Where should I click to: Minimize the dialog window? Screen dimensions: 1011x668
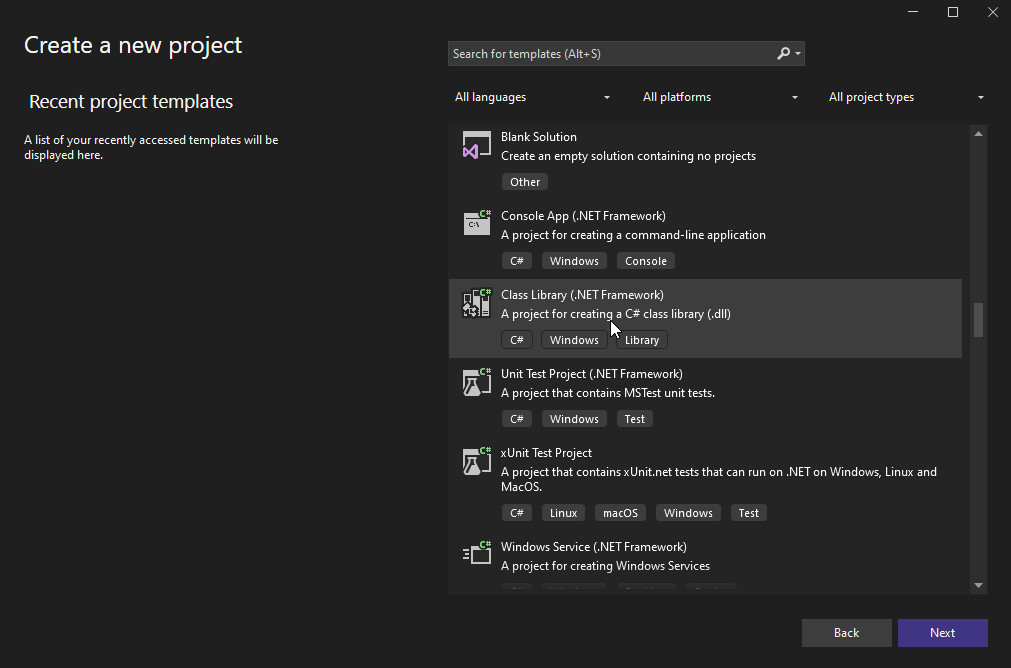tap(913, 12)
